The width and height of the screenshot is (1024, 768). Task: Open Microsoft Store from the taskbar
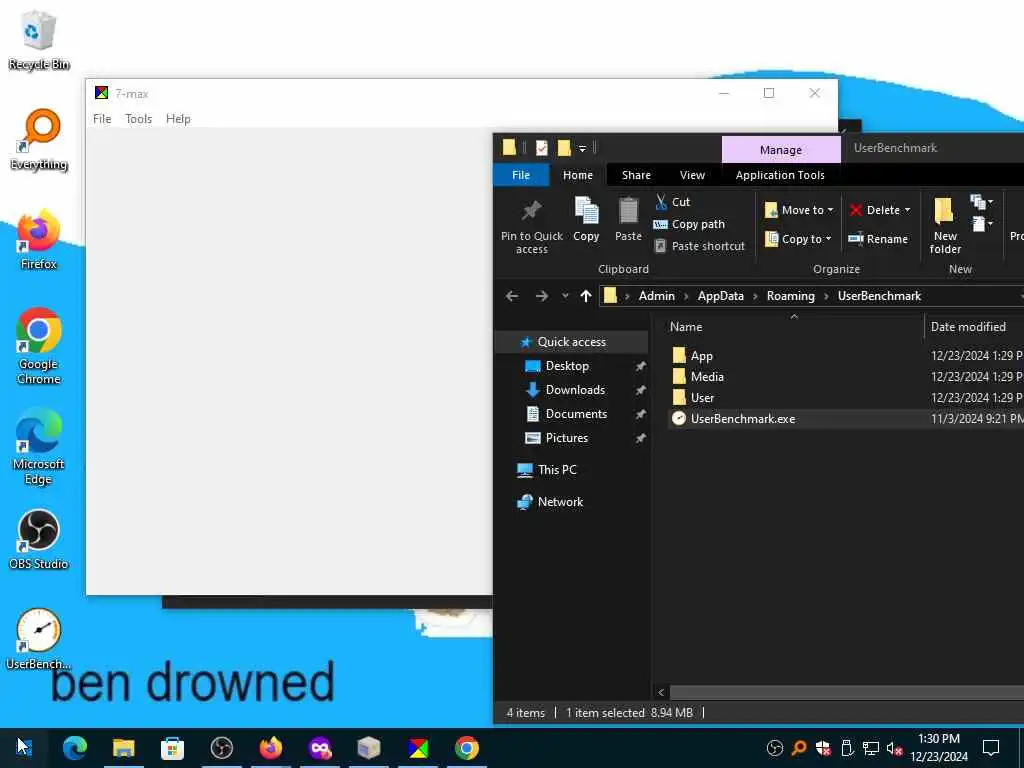click(172, 748)
